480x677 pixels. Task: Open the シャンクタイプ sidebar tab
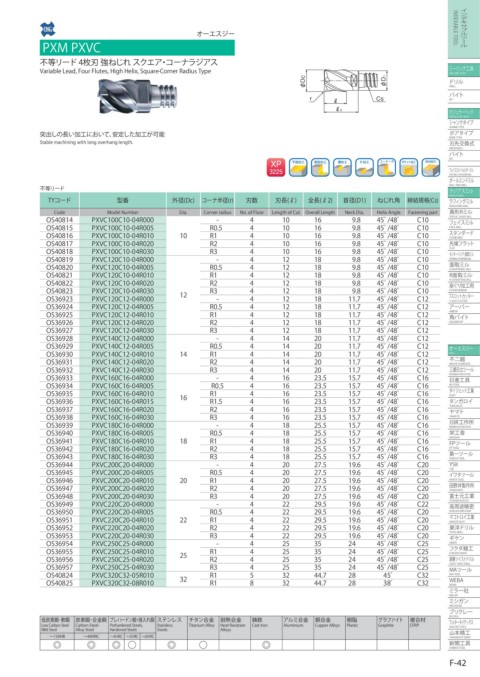[x=464, y=124]
